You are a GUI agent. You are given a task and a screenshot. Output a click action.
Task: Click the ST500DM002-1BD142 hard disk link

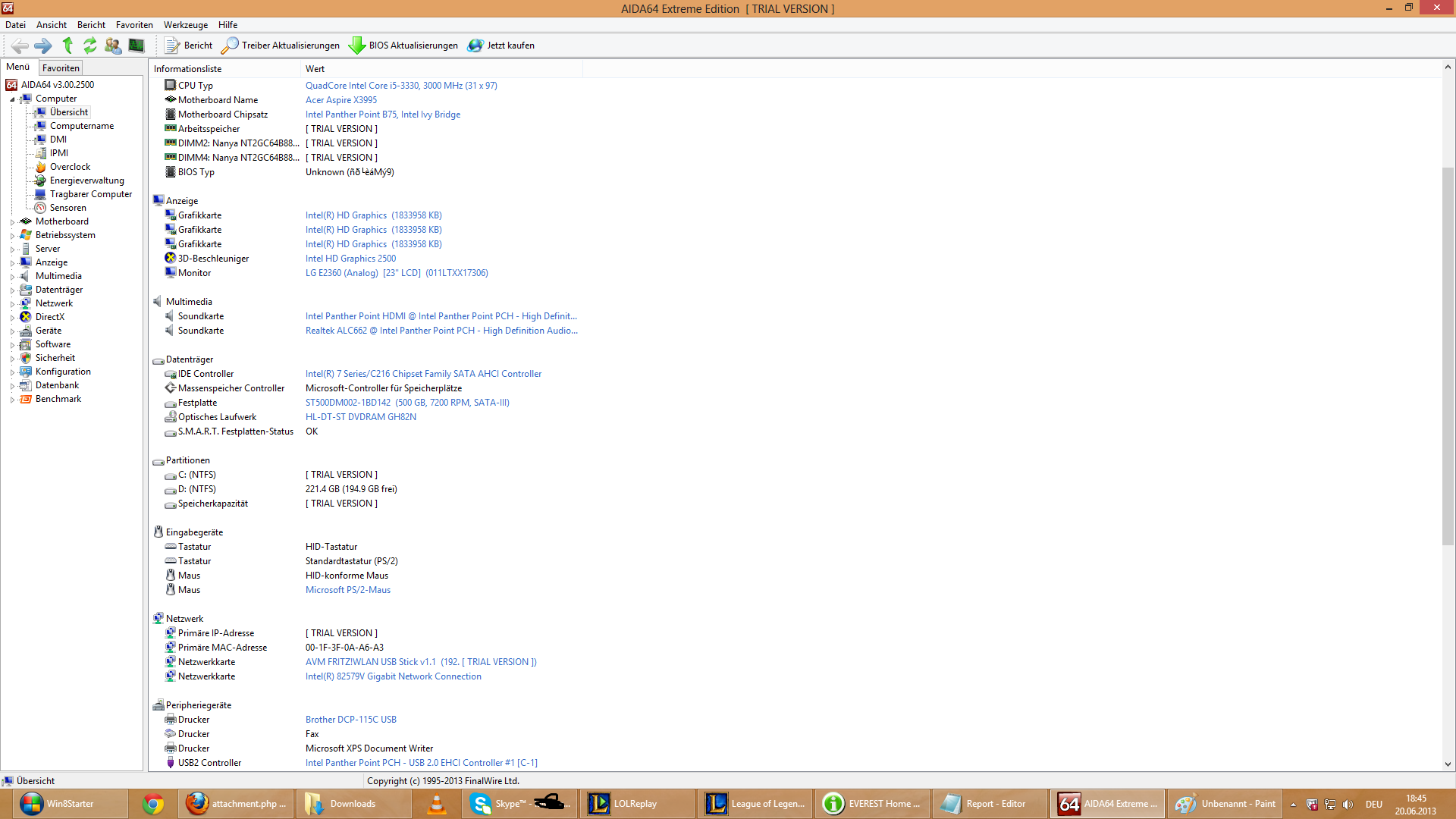(x=407, y=403)
